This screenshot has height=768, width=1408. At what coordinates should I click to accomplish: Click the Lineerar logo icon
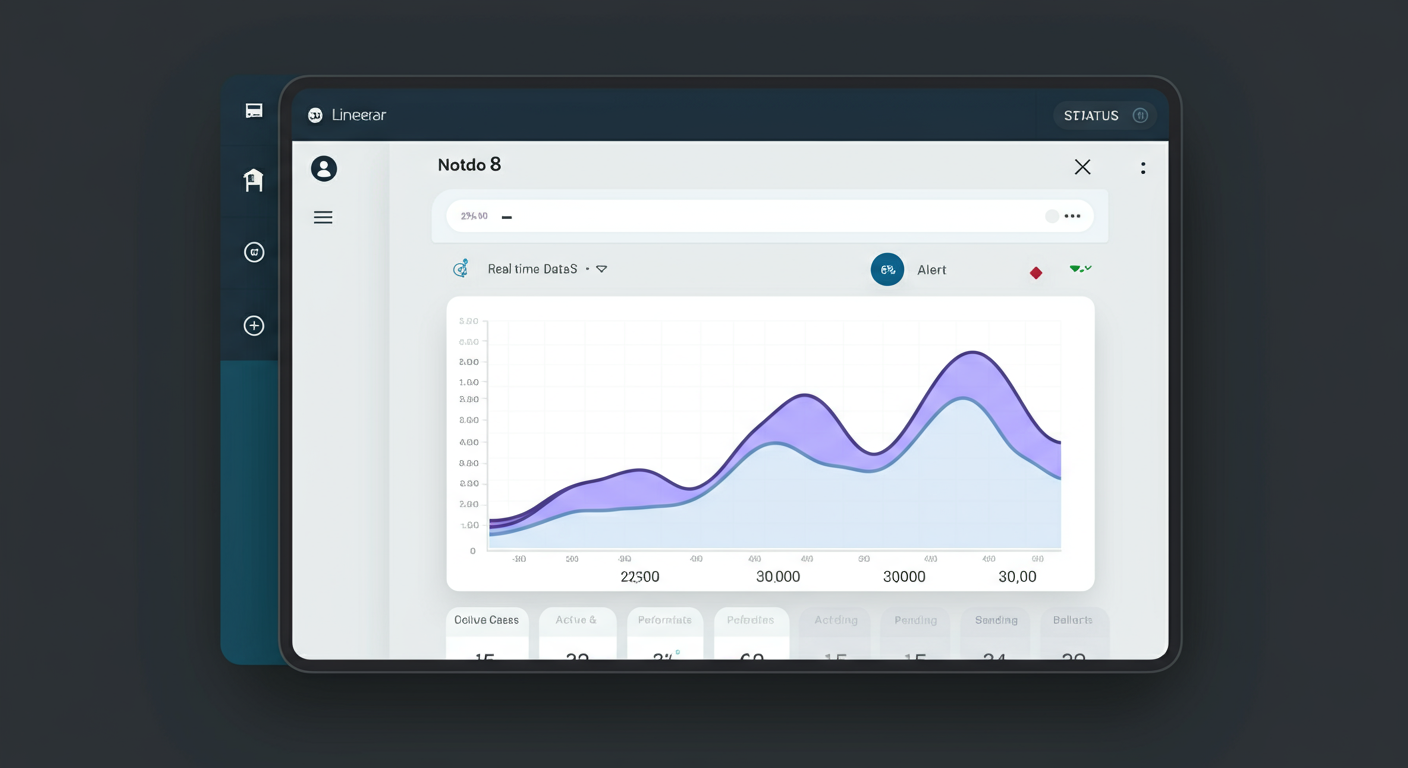(315, 115)
